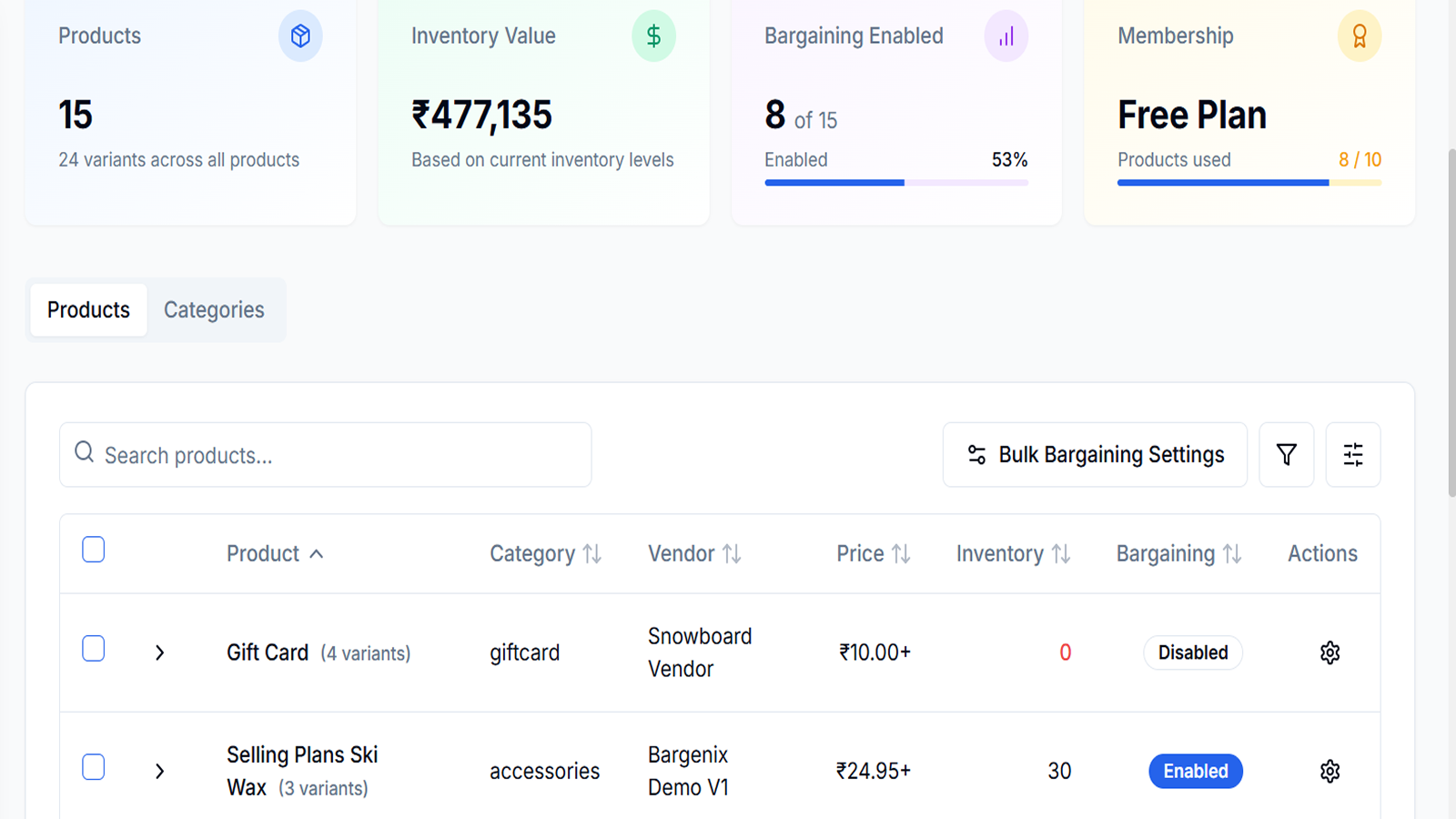Check the Gift Card row checkbox
The image size is (1456, 819).
tap(93, 649)
